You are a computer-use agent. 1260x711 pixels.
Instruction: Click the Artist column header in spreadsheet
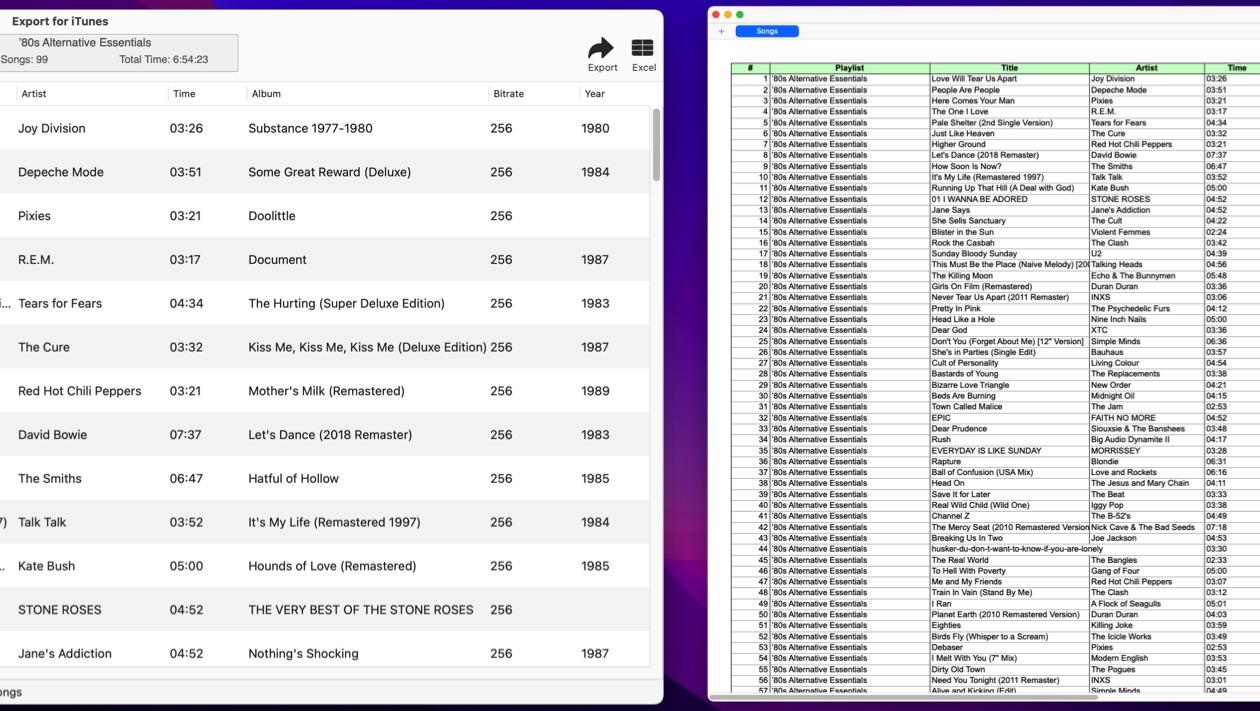1146,68
